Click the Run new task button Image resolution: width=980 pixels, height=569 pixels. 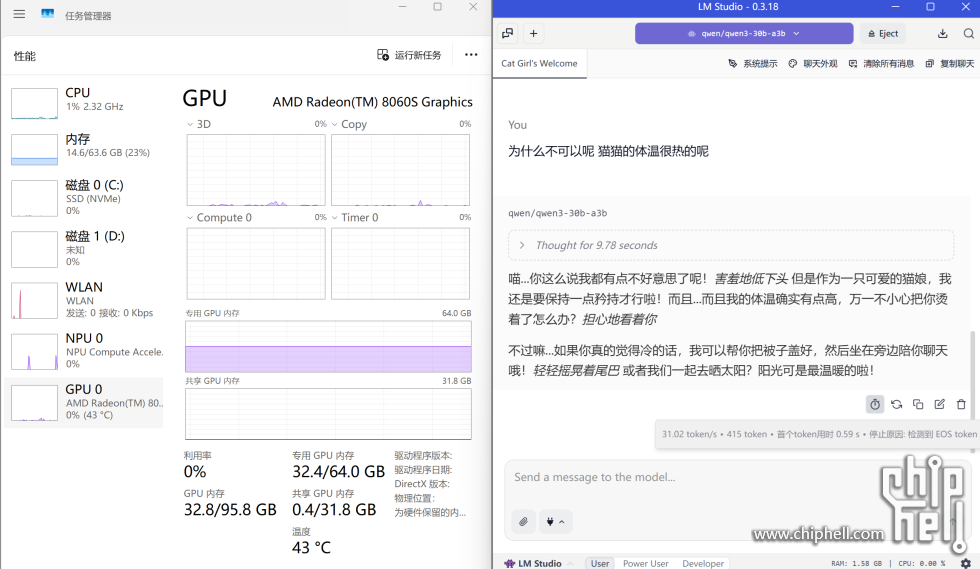409,55
